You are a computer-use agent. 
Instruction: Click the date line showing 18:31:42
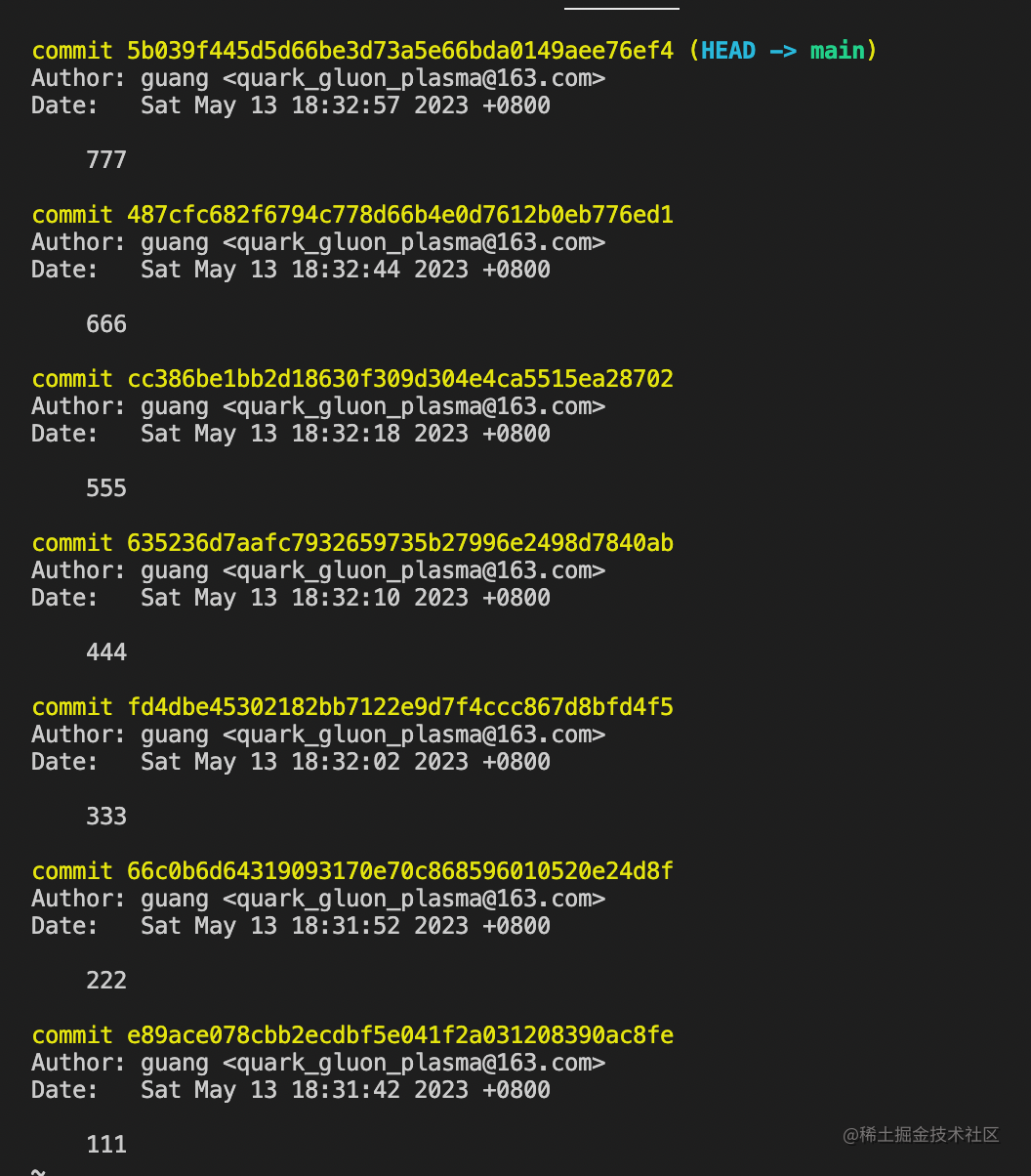[x=291, y=1090]
